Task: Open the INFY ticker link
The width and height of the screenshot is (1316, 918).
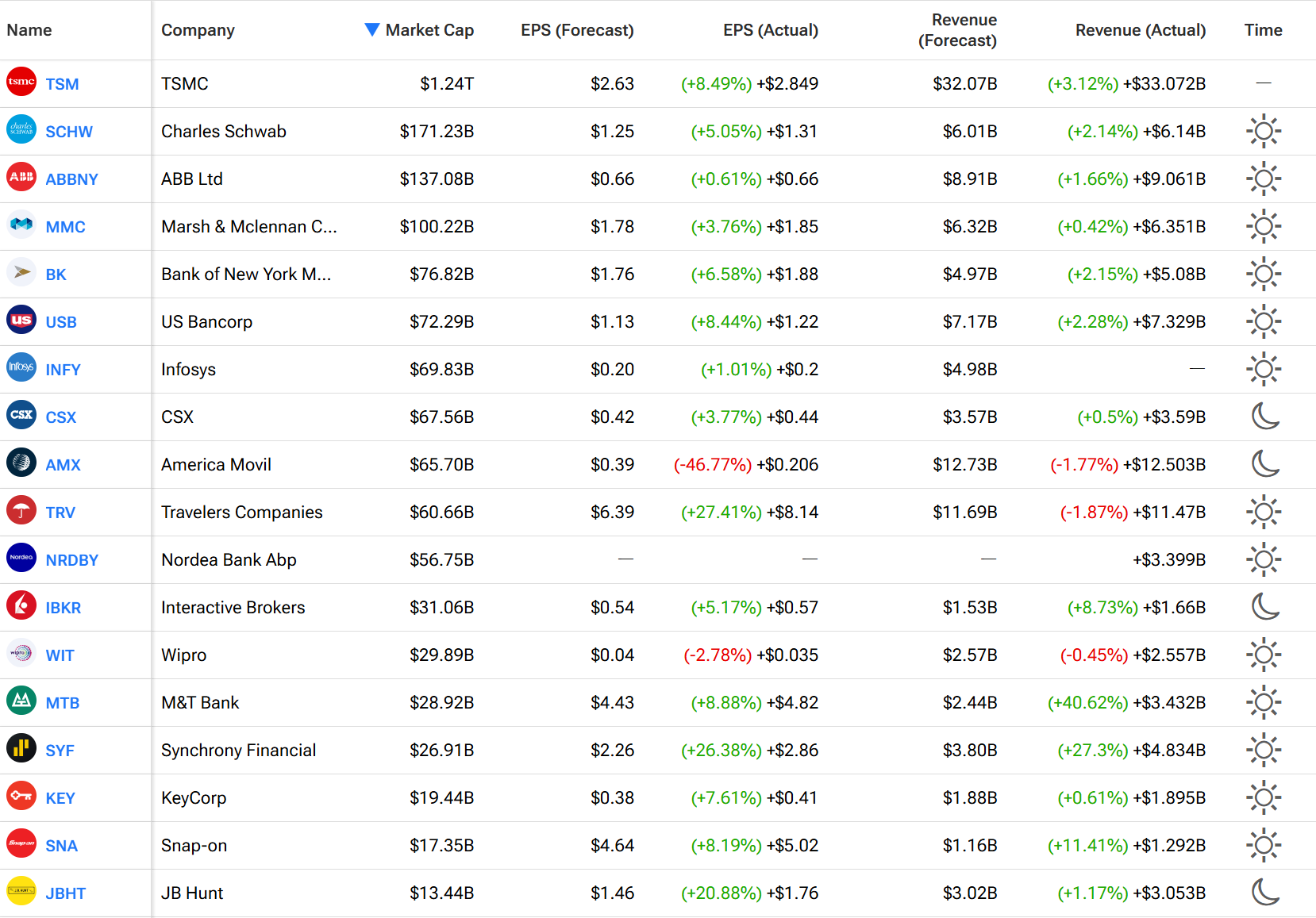Action: [63, 370]
